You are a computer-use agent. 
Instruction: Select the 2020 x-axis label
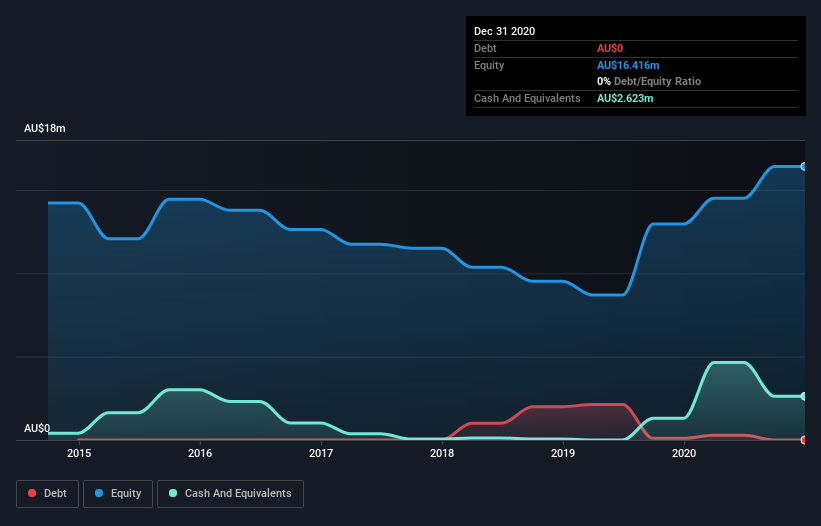[684, 453]
